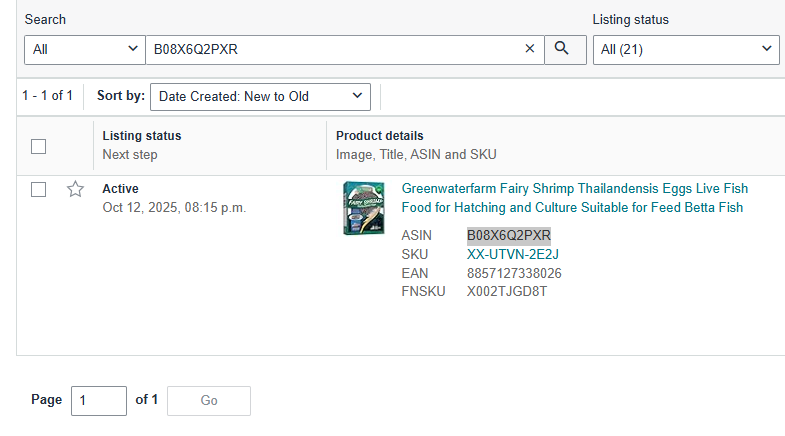The image size is (785, 436).
Task: Expand the Listing status 'All (21)' dropdown
Action: pyautogui.click(x=686, y=50)
